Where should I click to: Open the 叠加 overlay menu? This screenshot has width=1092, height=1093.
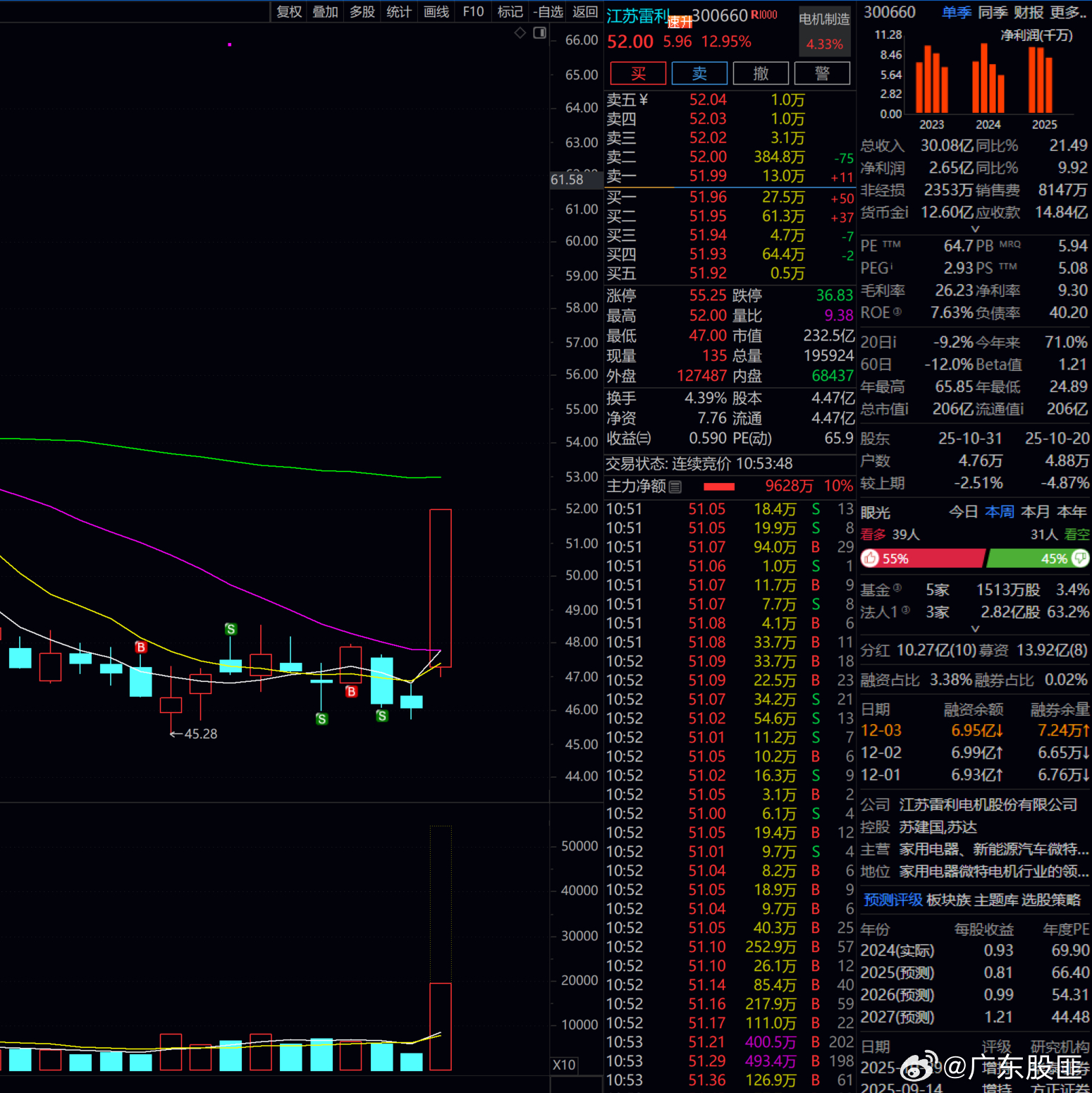click(x=326, y=12)
